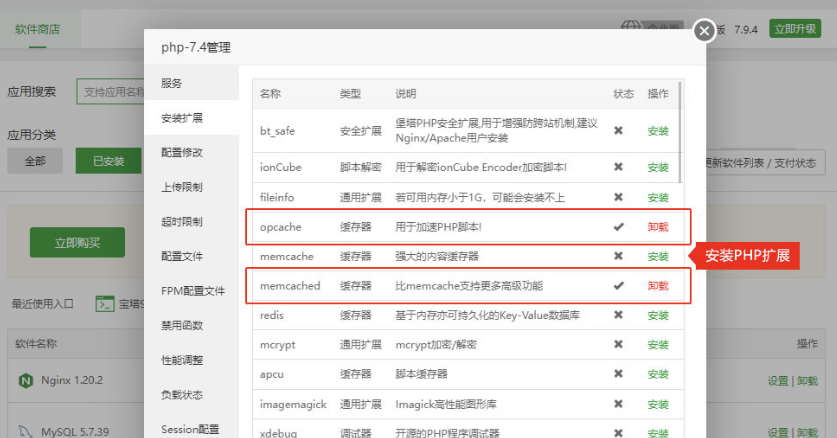Click the terminal icon beside 最近使用入口

click(105, 304)
